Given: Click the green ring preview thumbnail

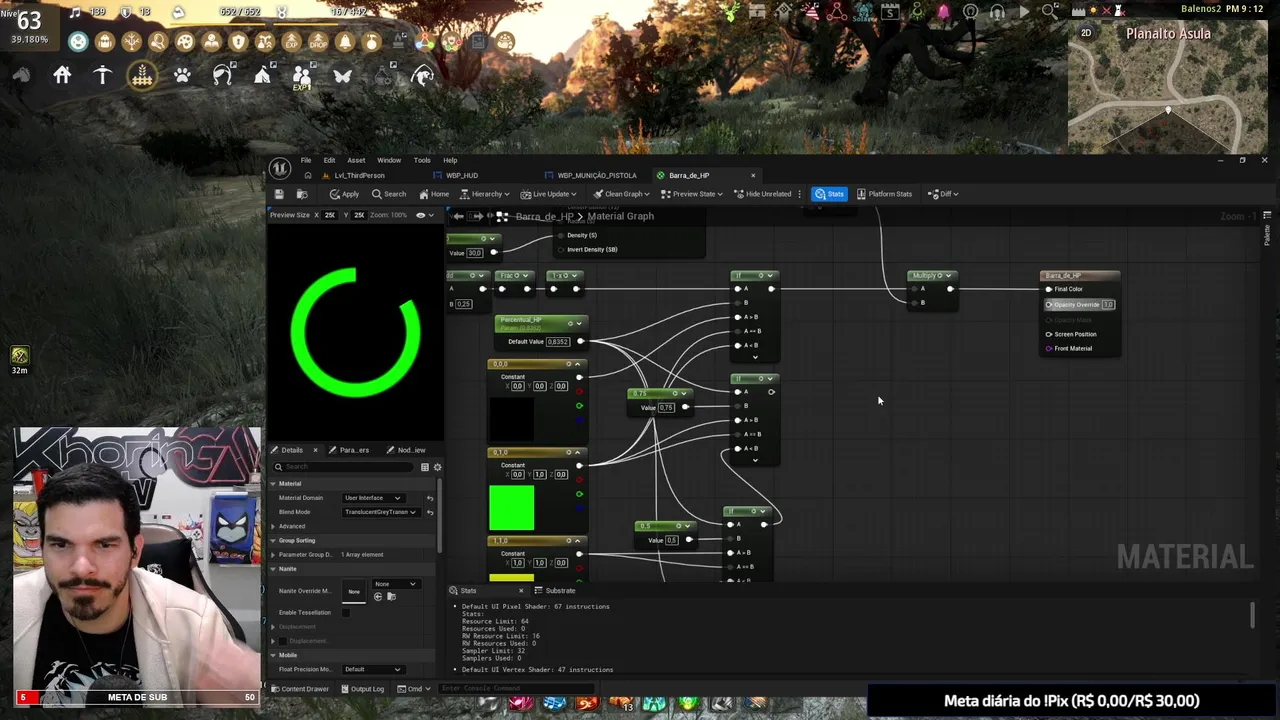Looking at the screenshot, I should tap(355, 332).
